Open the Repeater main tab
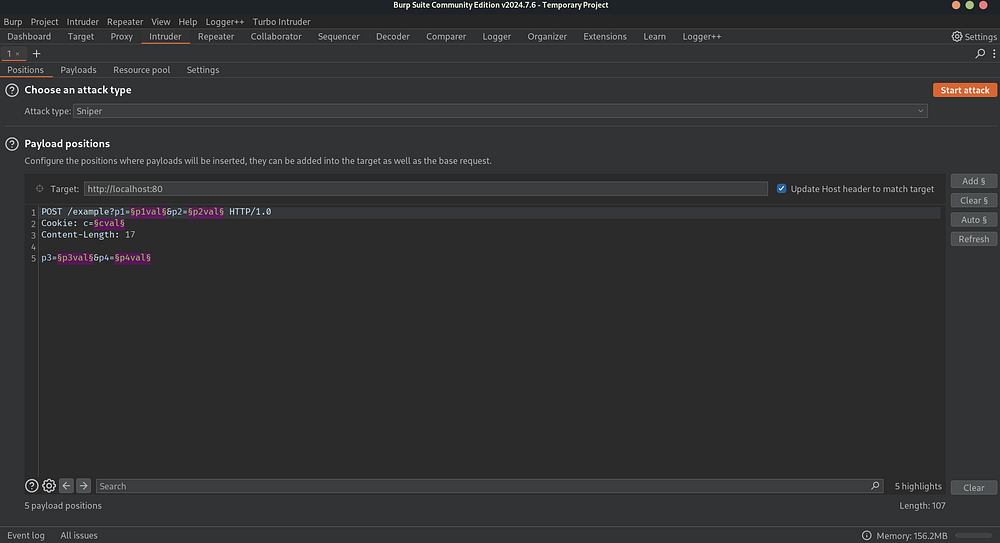This screenshot has width=1000, height=543. 216,36
